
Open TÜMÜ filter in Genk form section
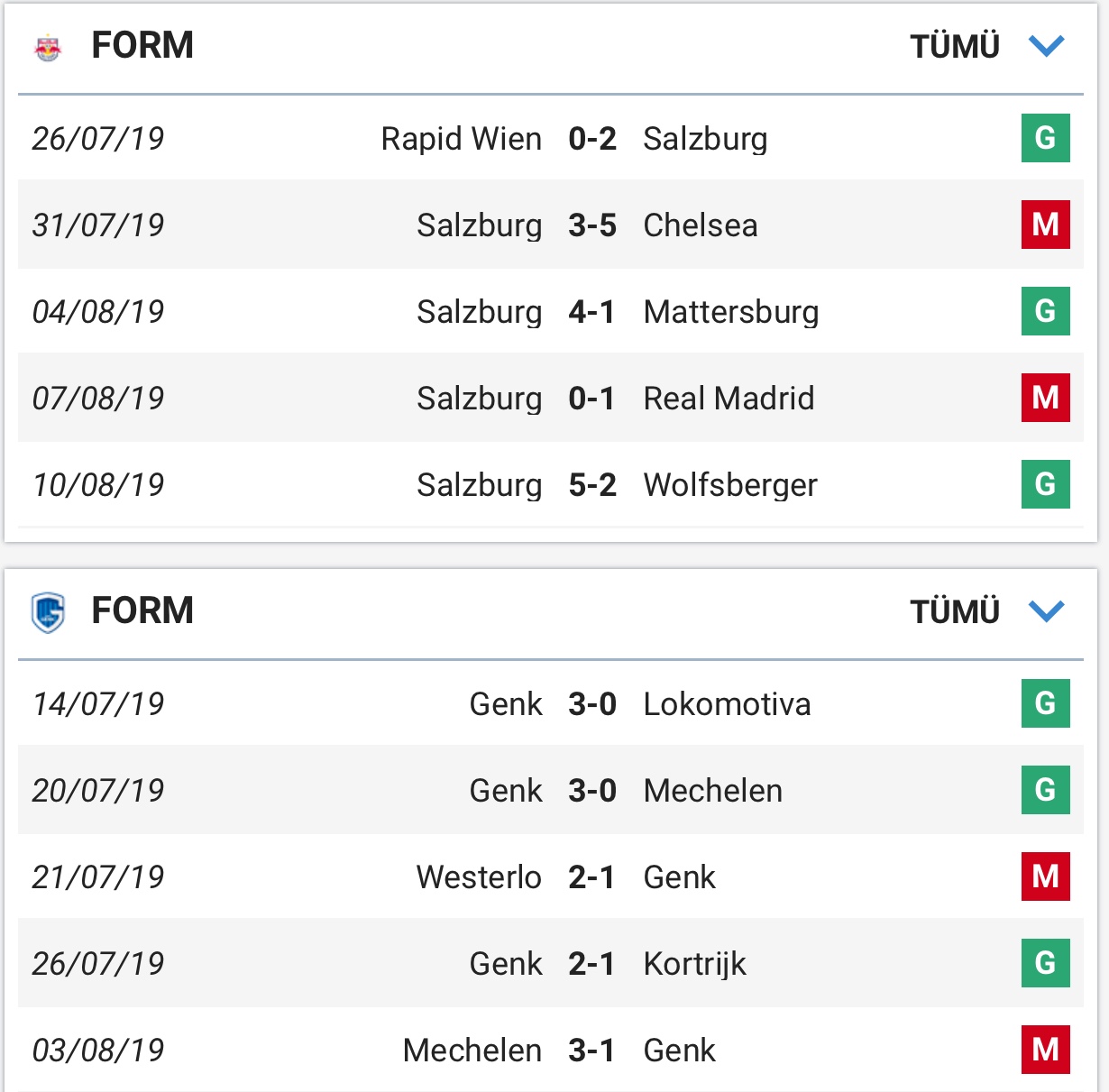coord(955,611)
